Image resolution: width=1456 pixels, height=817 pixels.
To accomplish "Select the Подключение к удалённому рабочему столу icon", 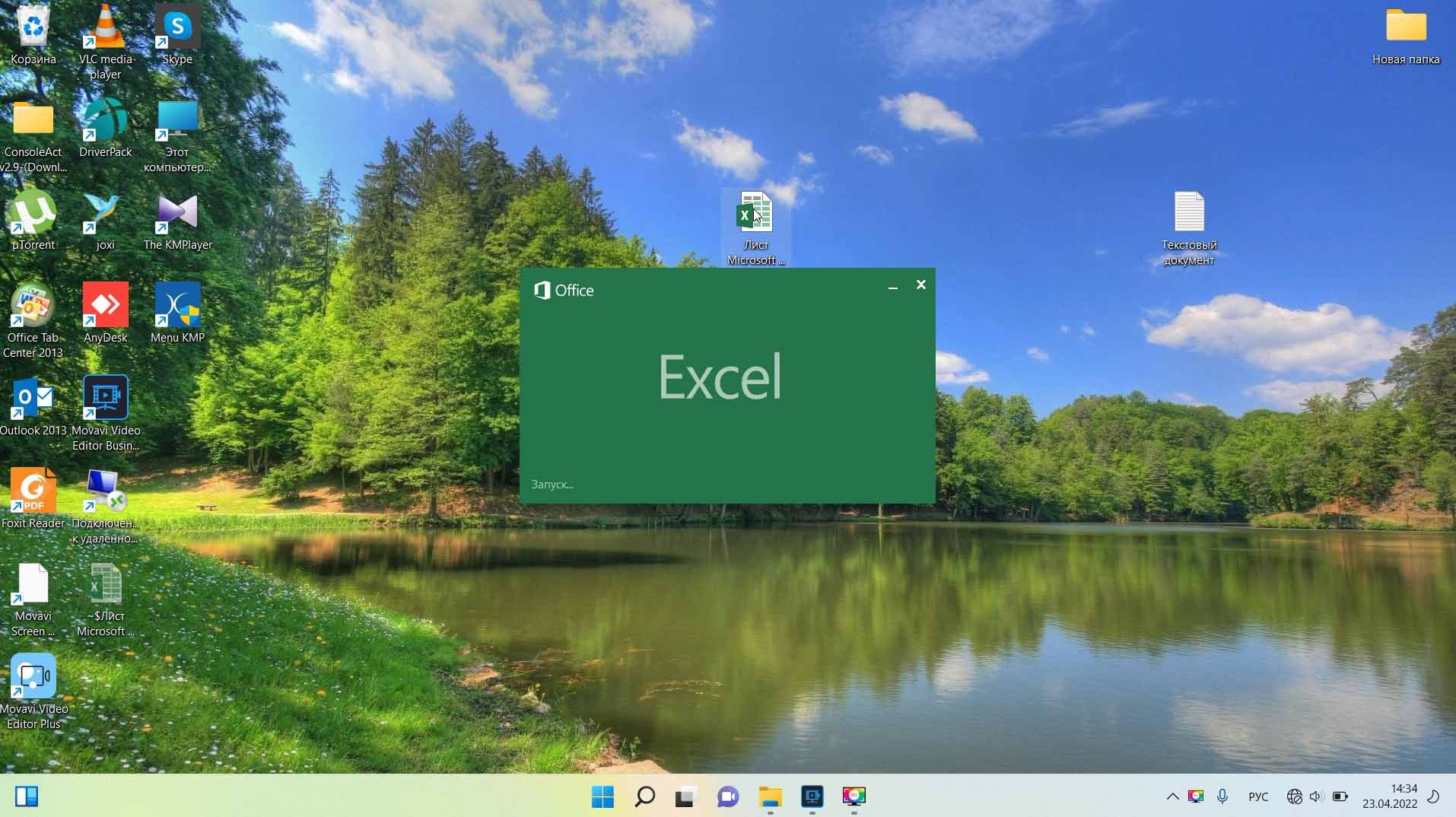I will 105,507.
